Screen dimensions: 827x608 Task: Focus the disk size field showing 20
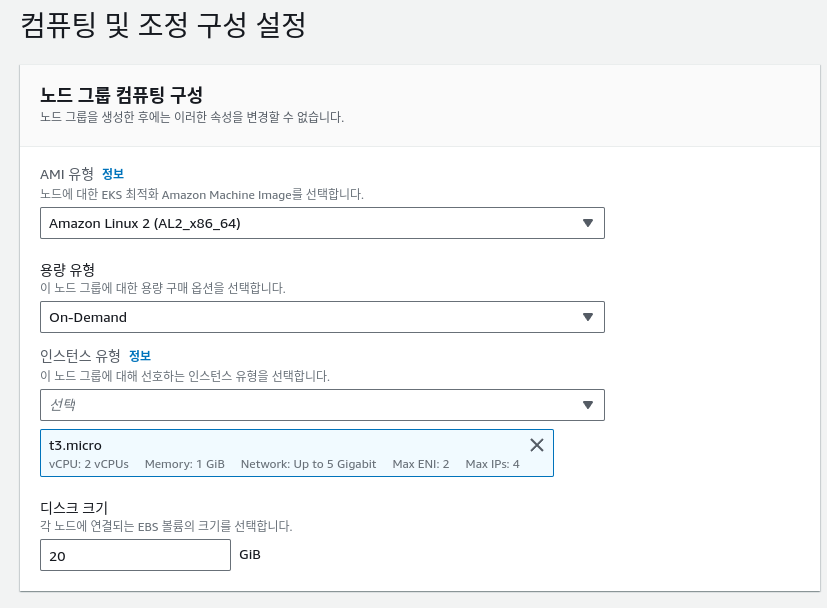click(136, 555)
